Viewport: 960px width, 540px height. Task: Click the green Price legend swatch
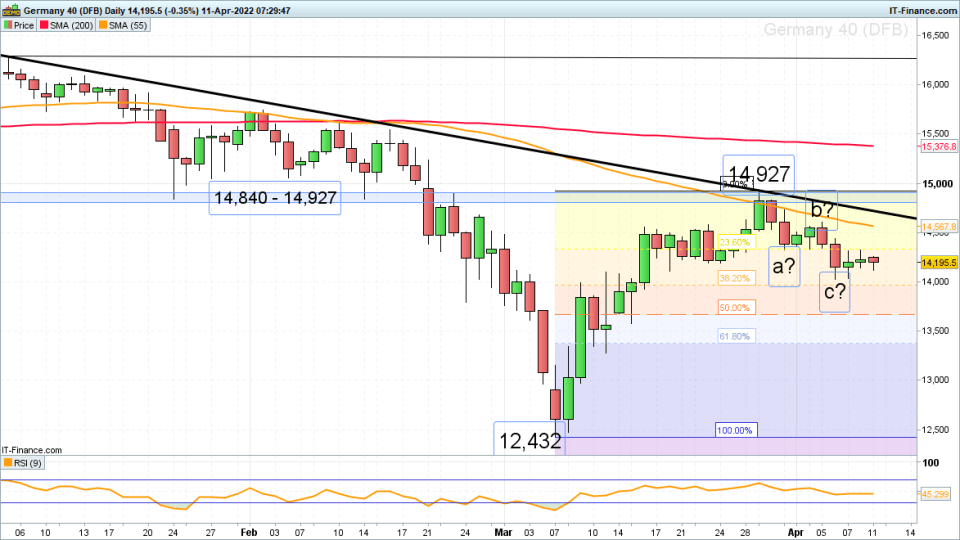coord(8,25)
